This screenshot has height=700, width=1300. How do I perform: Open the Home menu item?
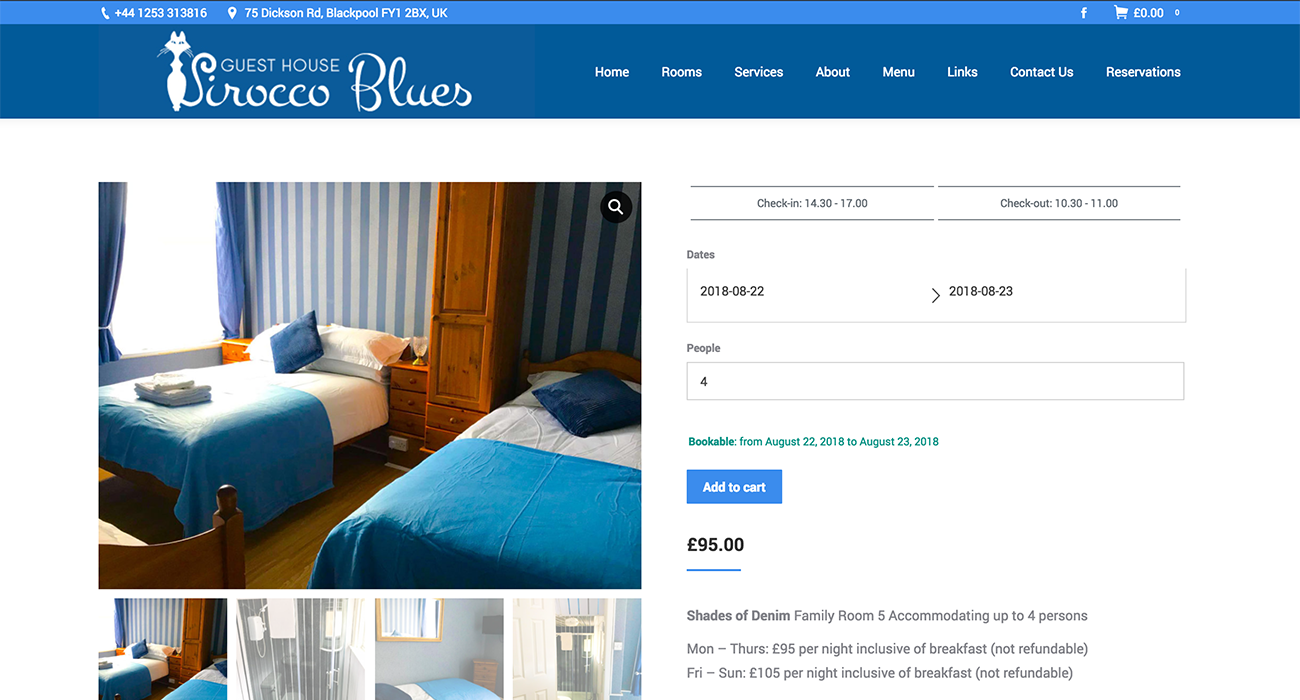612,72
